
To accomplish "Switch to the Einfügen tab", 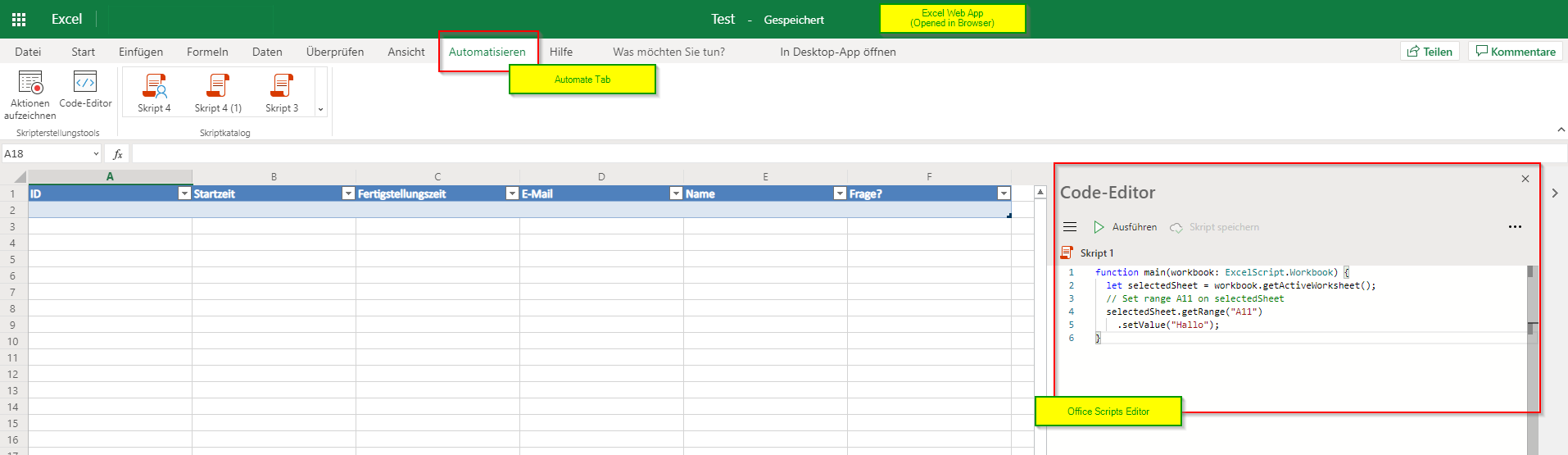I will pyautogui.click(x=141, y=52).
